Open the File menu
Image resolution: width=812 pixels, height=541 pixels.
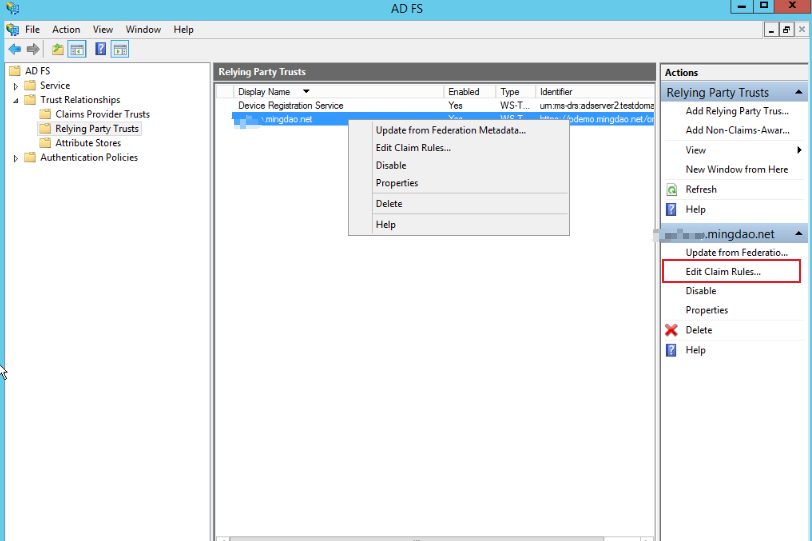pos(32,30)
